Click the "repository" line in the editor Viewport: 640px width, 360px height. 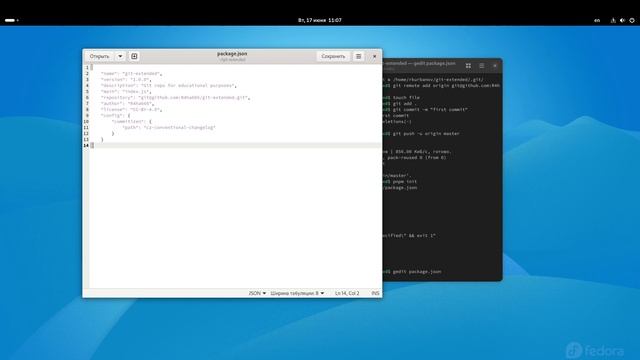(x=175, y=98)
